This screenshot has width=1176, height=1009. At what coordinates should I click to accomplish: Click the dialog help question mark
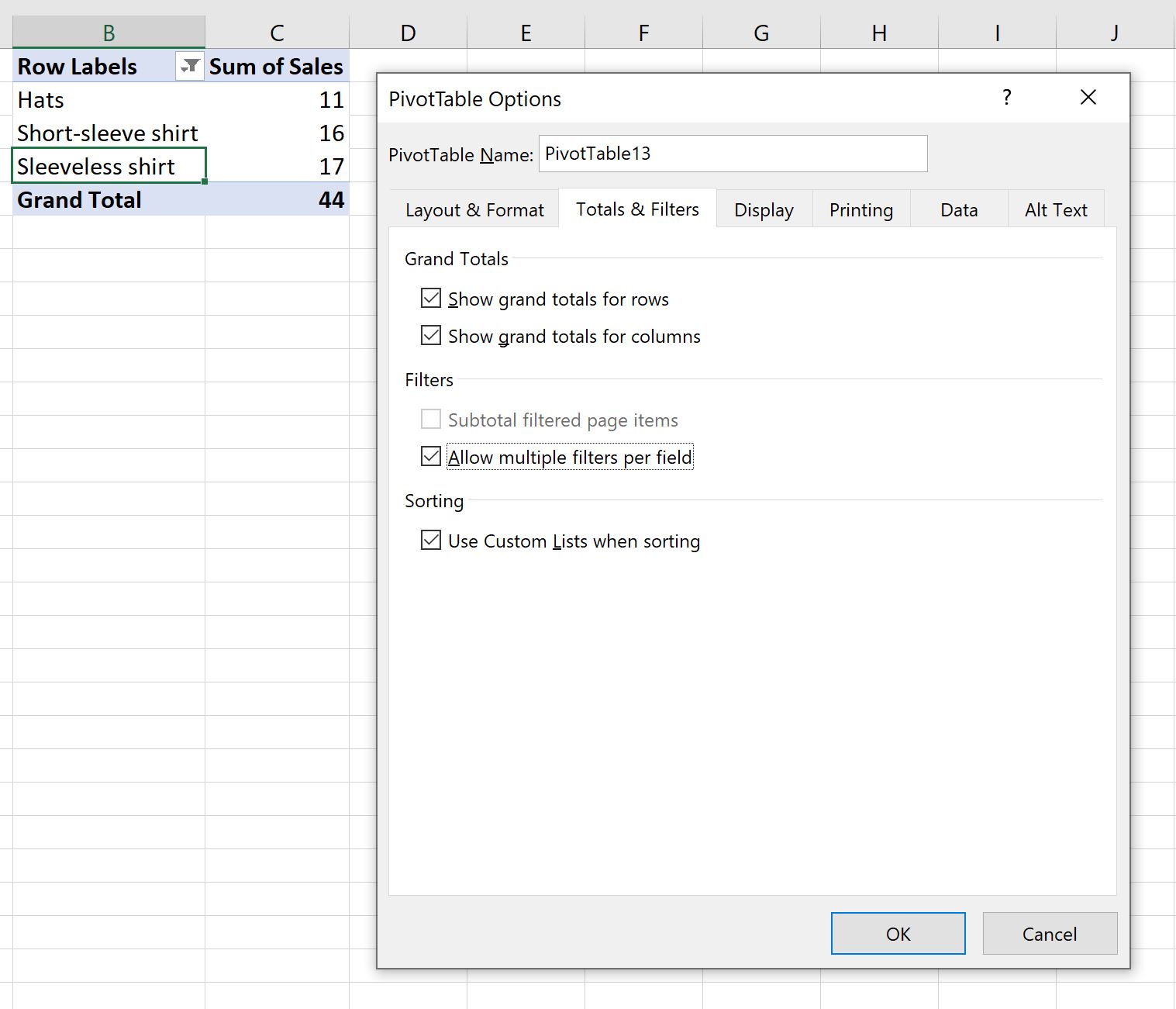coord(1006,97)
